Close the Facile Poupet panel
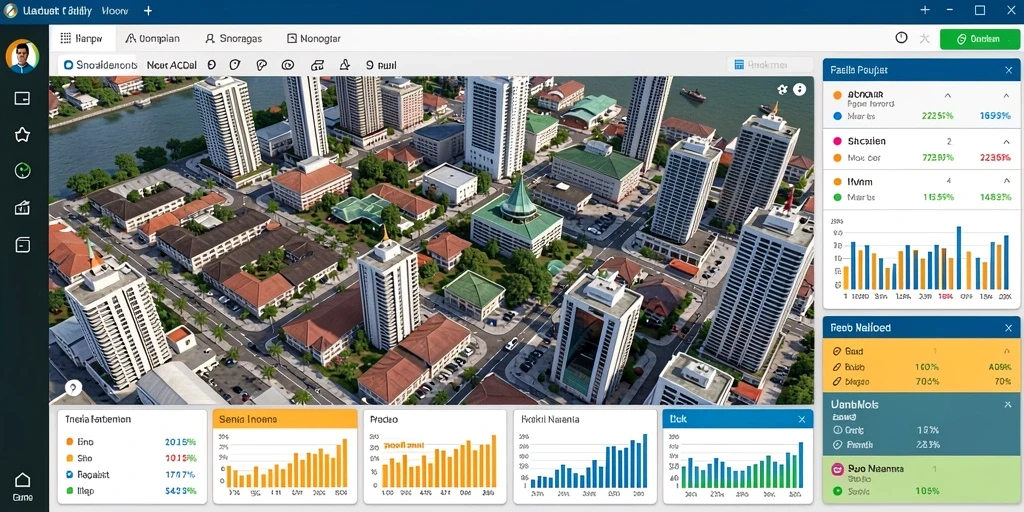 (x=1008, y=70)
